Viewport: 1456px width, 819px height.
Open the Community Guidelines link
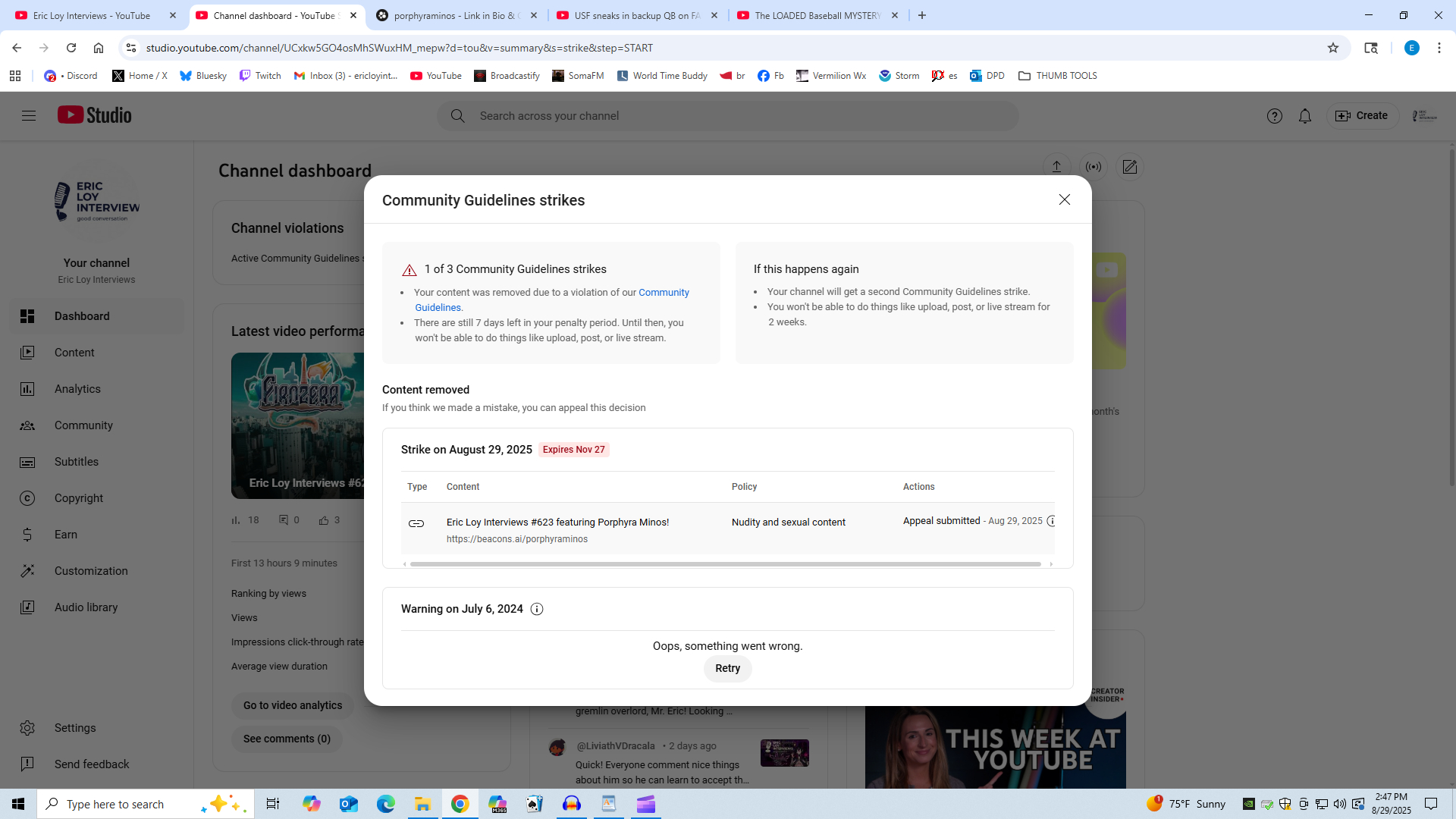[664, 293]
